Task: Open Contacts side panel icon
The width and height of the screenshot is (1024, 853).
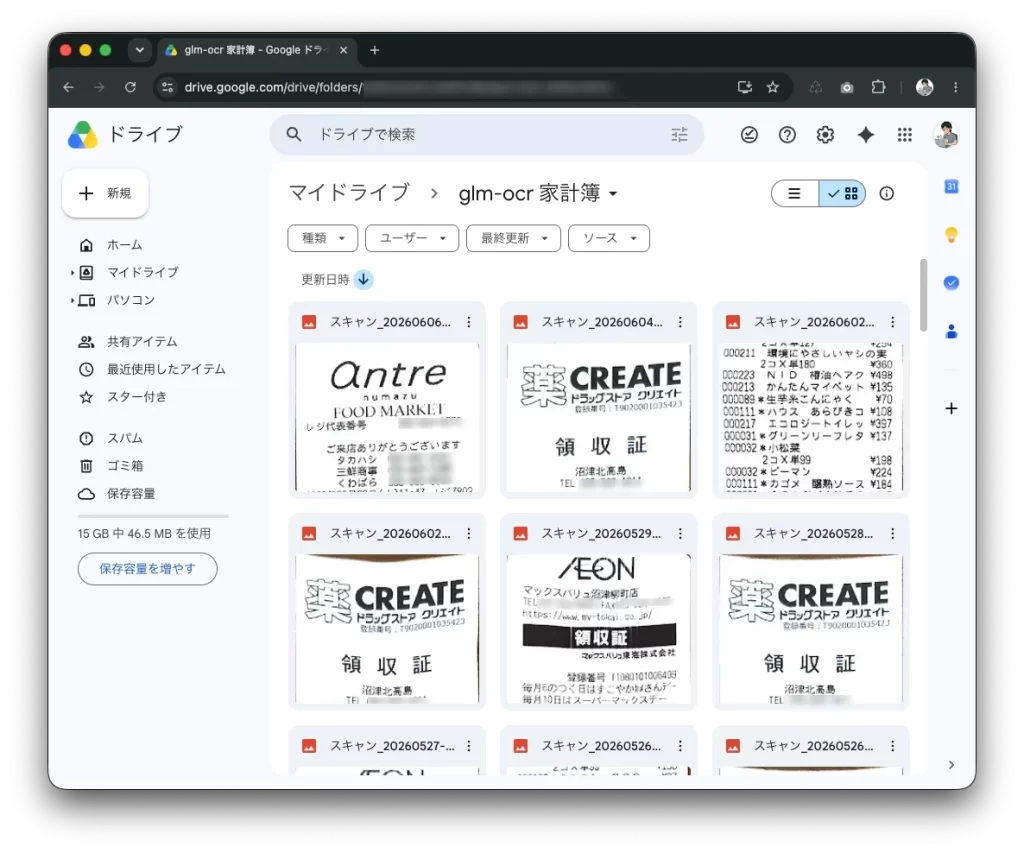Action: (x=951, y=332)
